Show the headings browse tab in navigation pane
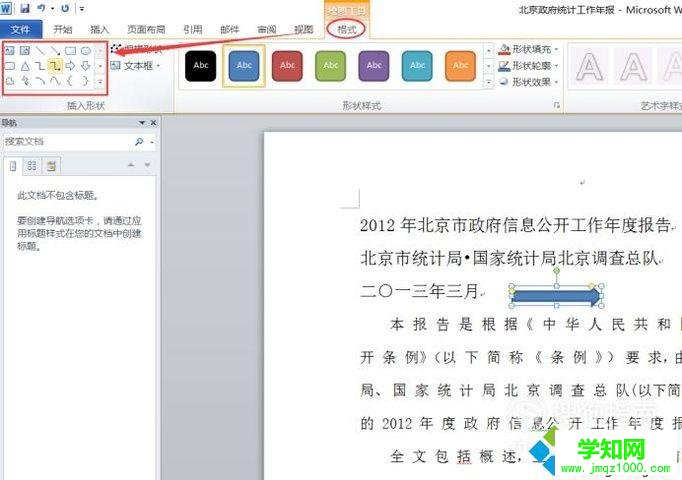The height and width of the screenshot is (480, 682). 13,166
